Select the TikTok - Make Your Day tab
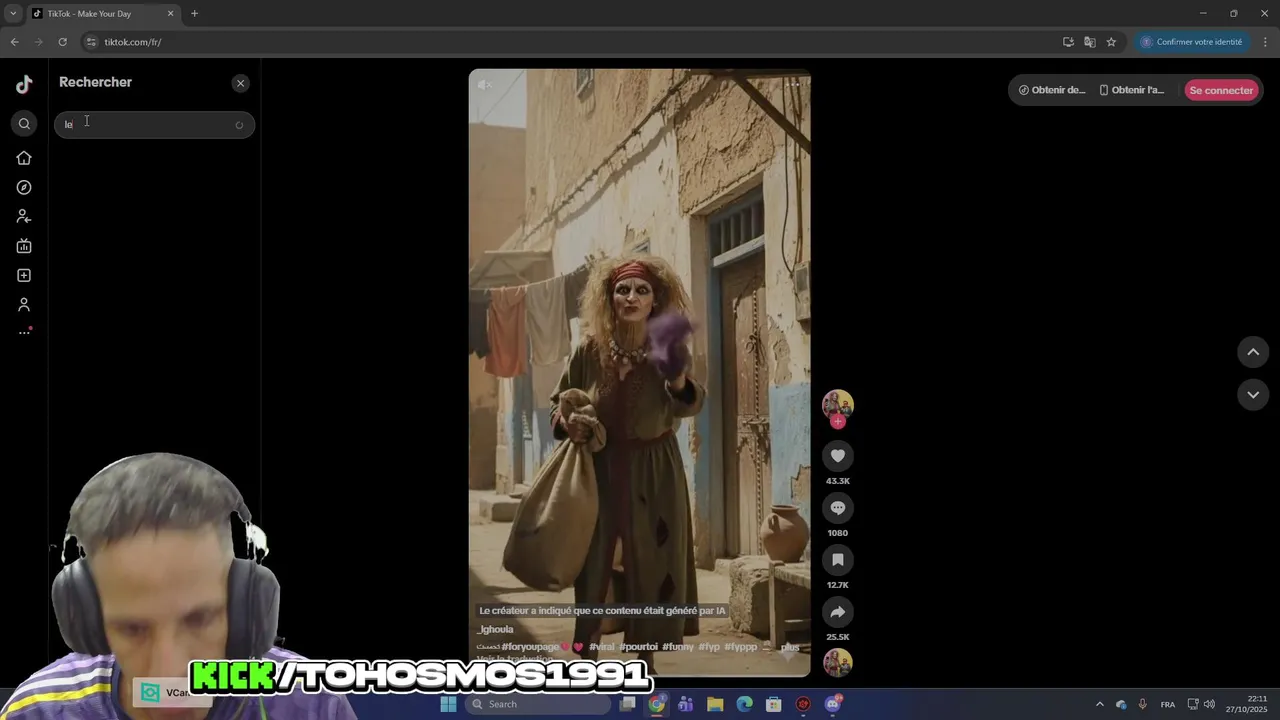 [x=105, y=14]
